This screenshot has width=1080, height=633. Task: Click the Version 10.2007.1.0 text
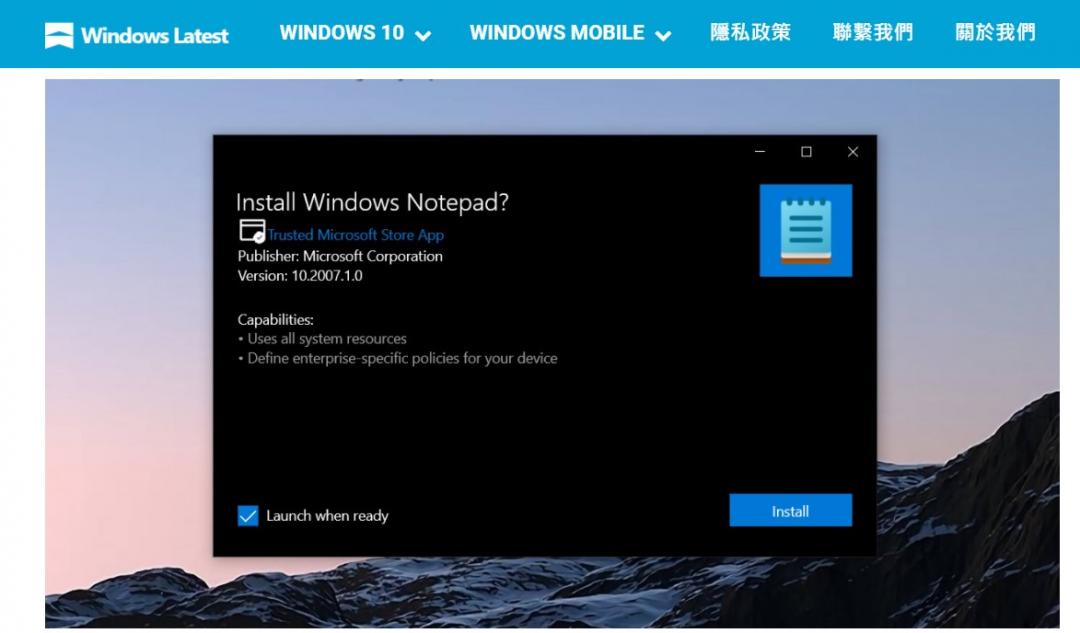click(x=300, y=276)
